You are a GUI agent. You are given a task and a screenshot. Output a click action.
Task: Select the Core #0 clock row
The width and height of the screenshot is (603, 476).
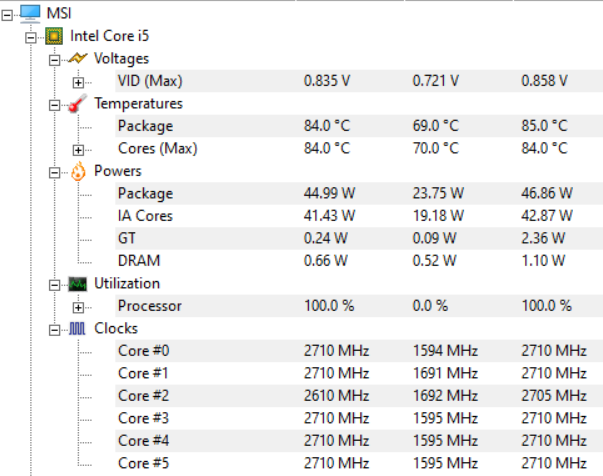coord(143,351)
